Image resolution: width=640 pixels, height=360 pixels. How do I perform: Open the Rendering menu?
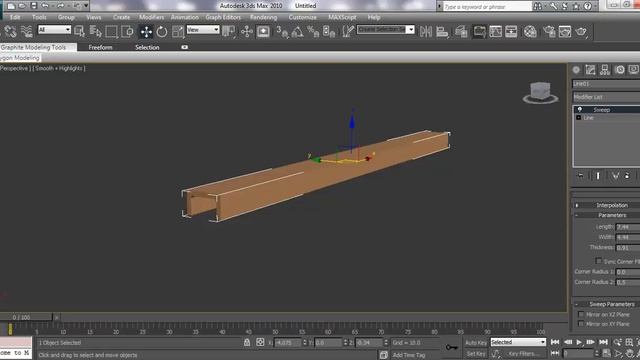tap(263, 17)
